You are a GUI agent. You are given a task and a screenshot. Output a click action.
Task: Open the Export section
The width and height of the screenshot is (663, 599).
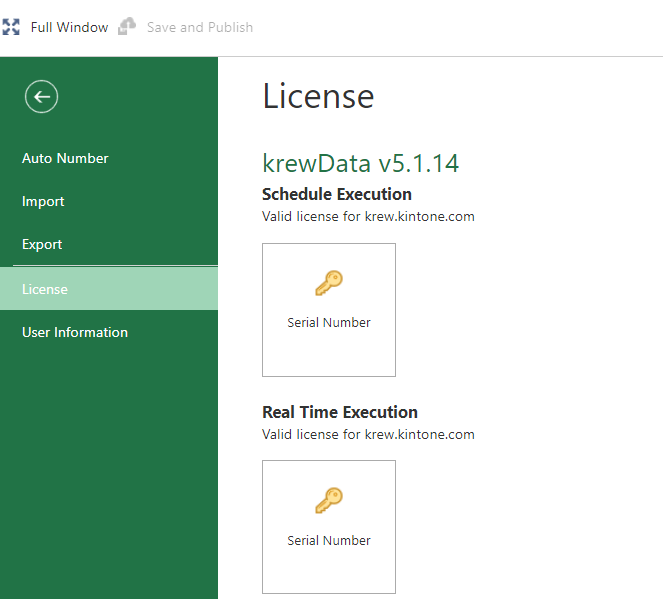click(x=109, y=244)
